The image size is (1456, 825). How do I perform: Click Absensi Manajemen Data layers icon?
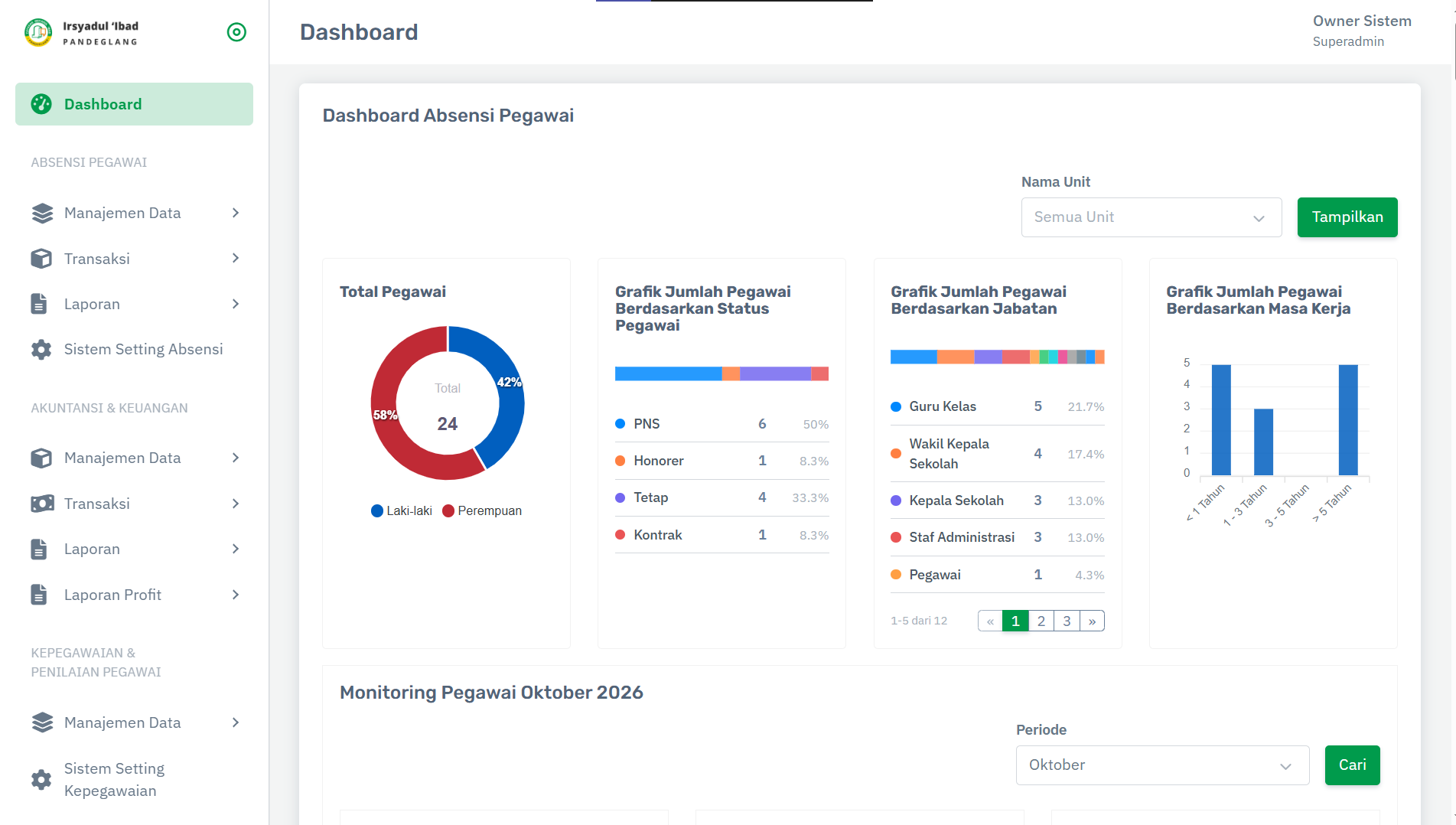tap(42, 213)
